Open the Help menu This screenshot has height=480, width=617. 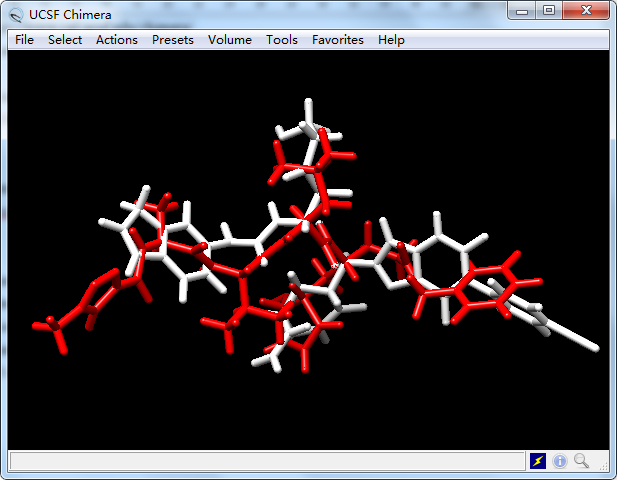tap(391, 40)
